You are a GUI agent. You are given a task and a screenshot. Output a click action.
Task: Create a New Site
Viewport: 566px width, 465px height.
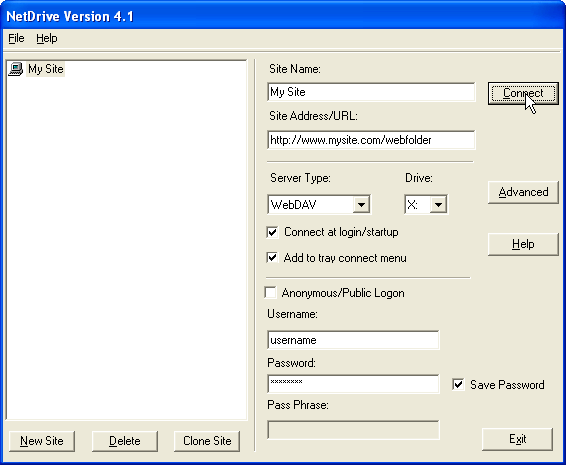tap(42, 441)
